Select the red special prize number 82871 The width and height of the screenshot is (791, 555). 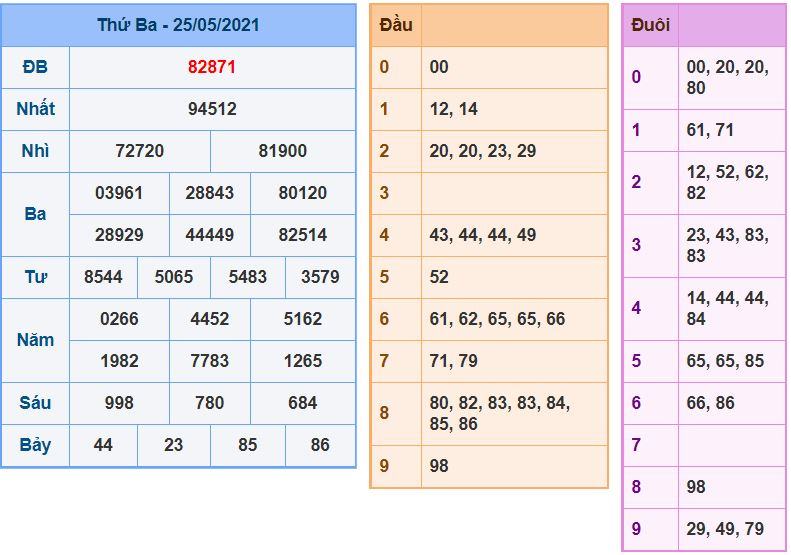pyautogui.click(x=212, y=67)
